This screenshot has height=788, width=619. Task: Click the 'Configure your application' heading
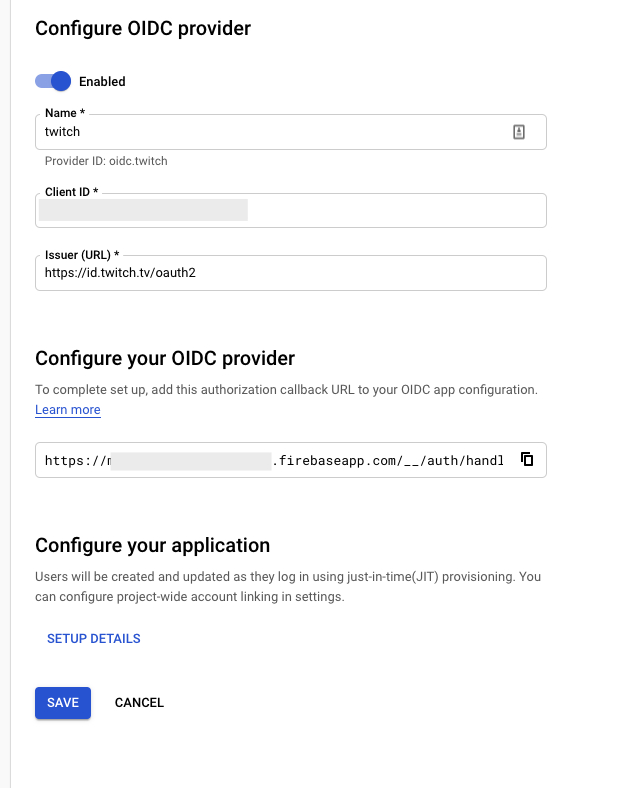click(152, 545)
